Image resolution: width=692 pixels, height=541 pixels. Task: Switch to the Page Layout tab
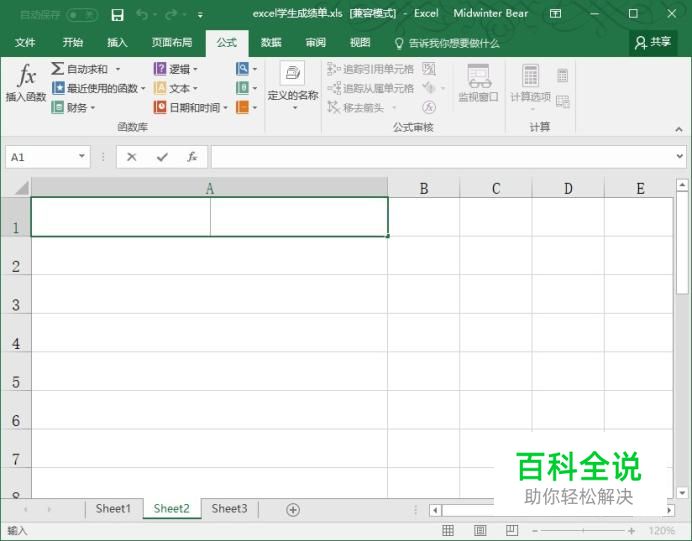click(172, 42)
